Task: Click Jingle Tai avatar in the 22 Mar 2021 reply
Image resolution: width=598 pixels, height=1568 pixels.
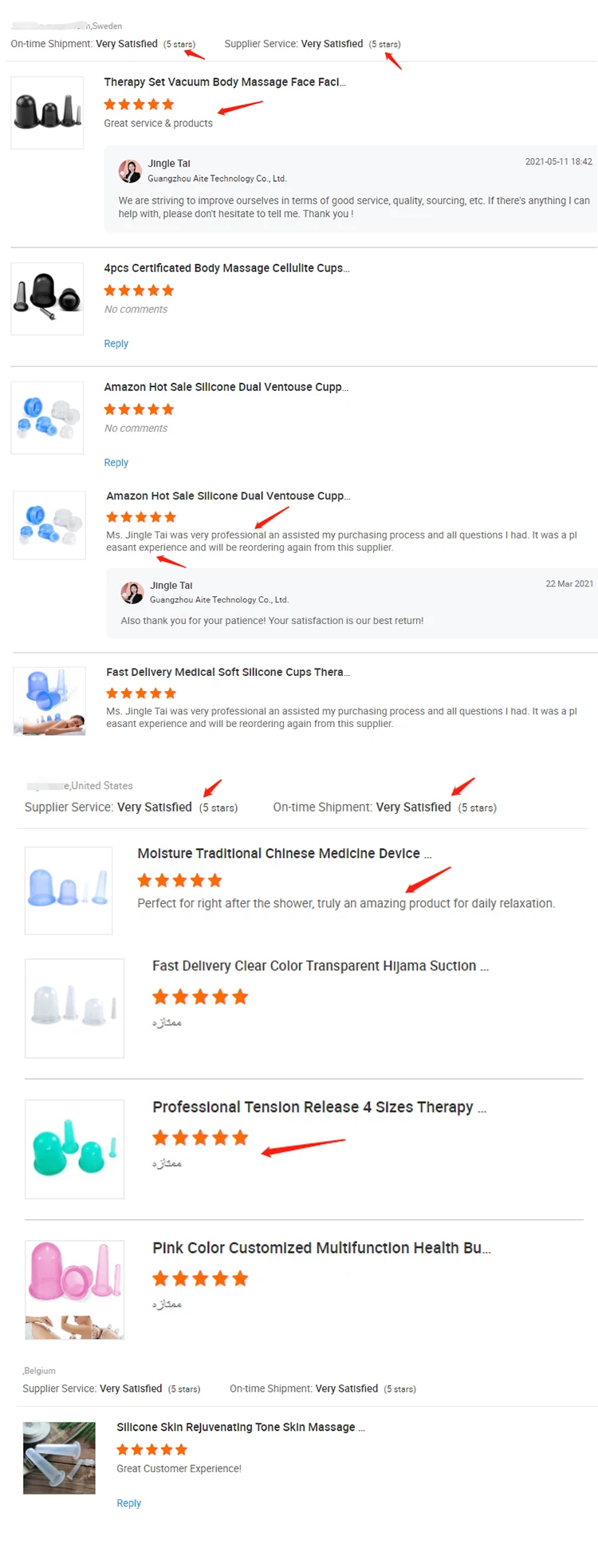Action: [x=132, y=592]
